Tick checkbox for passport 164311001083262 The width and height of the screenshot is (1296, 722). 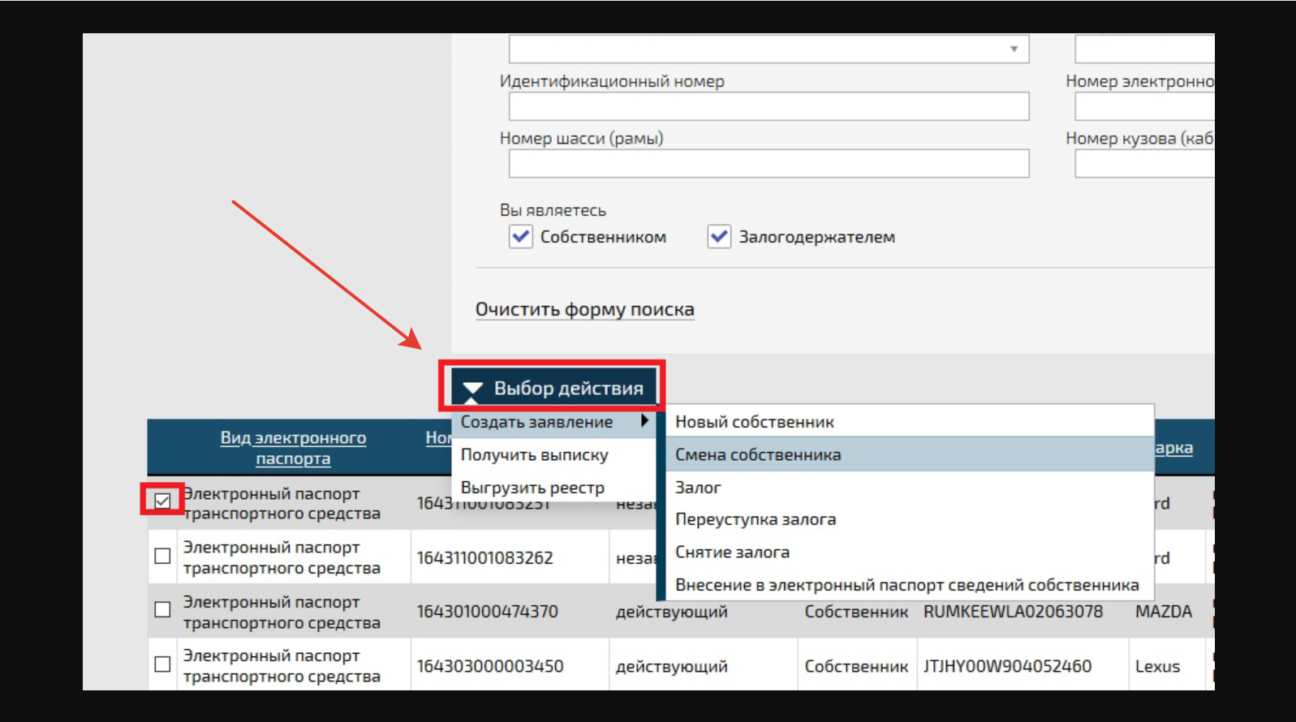[x=163, y=556]
